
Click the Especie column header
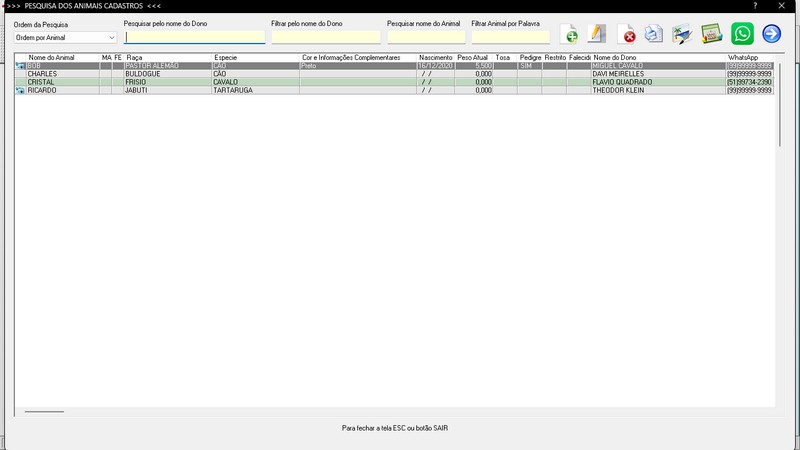point(255,58)
